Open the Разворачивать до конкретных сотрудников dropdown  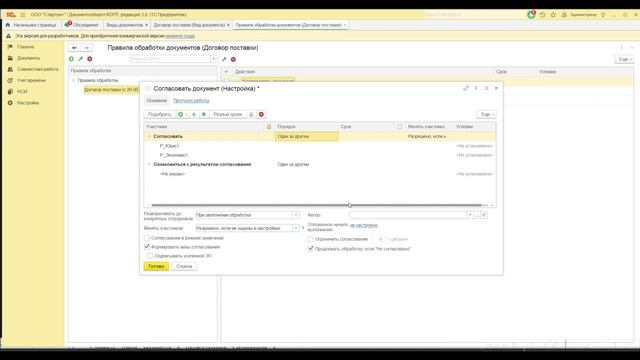(296, 215)
